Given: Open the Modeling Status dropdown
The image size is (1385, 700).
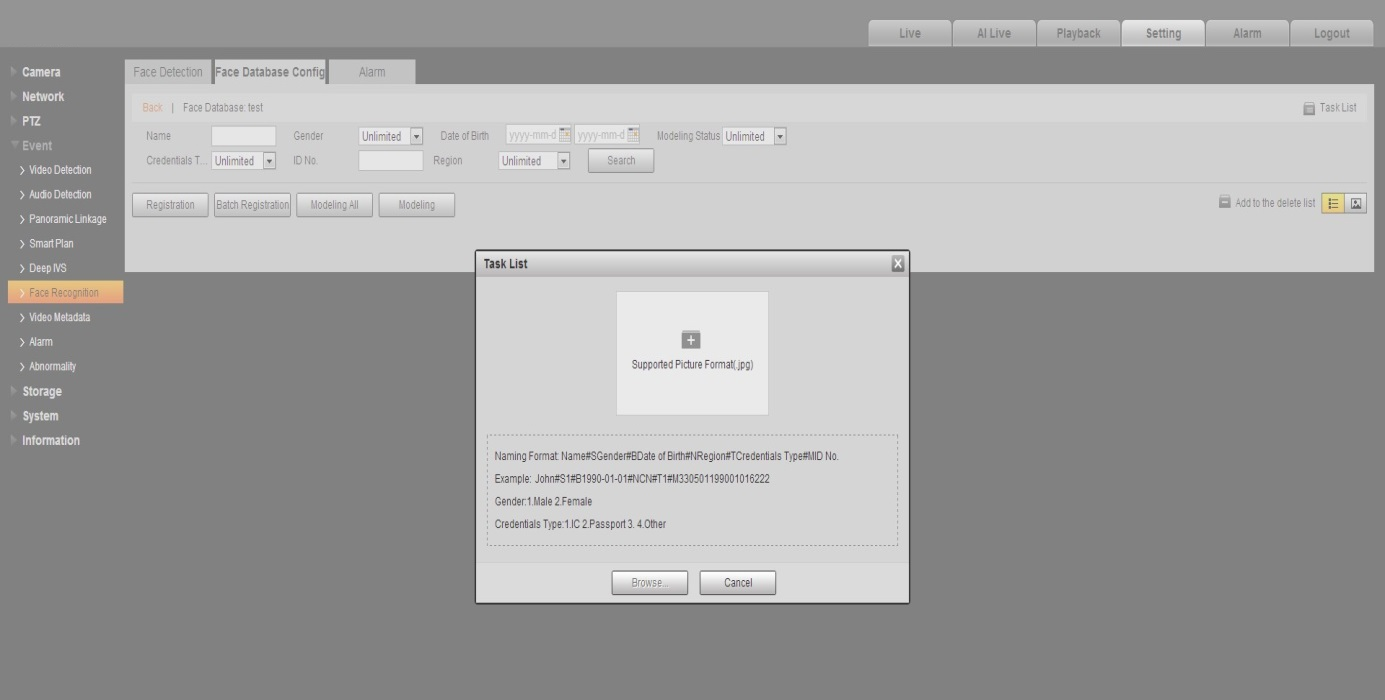Looking at the screenshot, I should point(755,136).
